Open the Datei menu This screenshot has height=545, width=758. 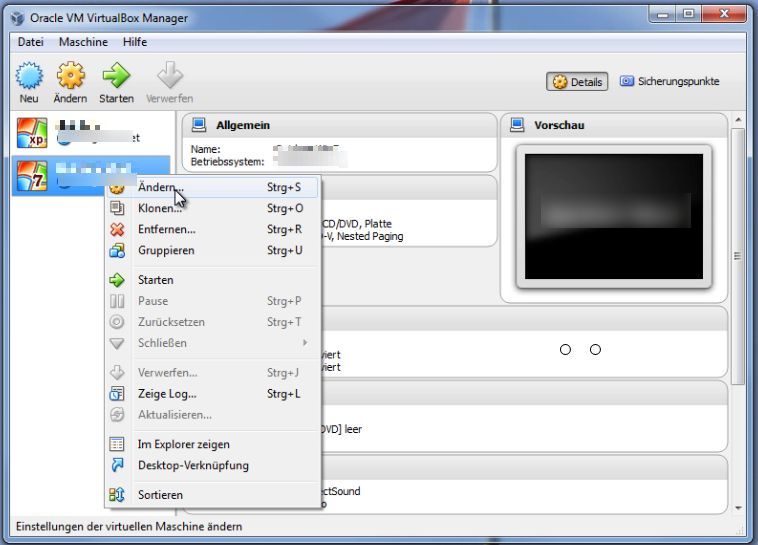click(31, 42)
